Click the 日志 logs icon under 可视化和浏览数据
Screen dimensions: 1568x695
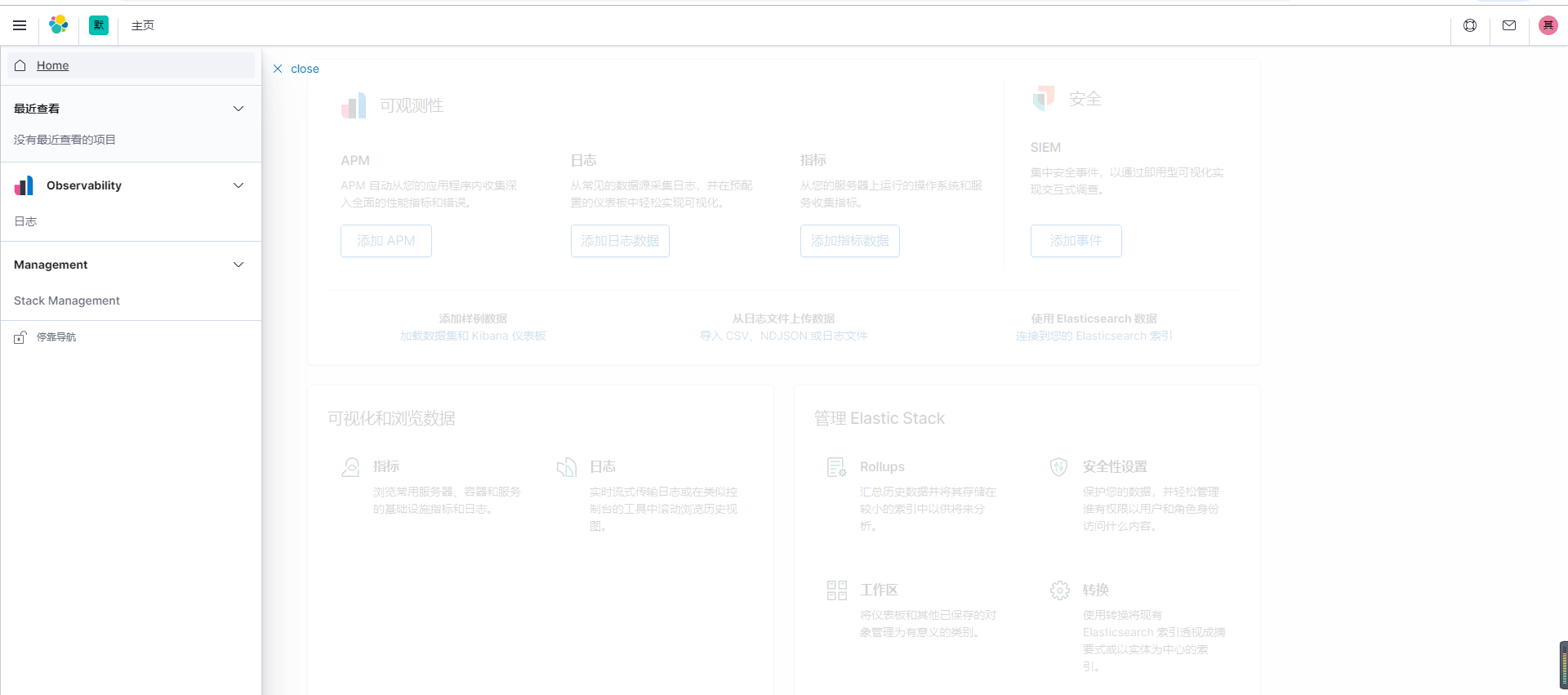pyautogui.click(x=567, y=467)
